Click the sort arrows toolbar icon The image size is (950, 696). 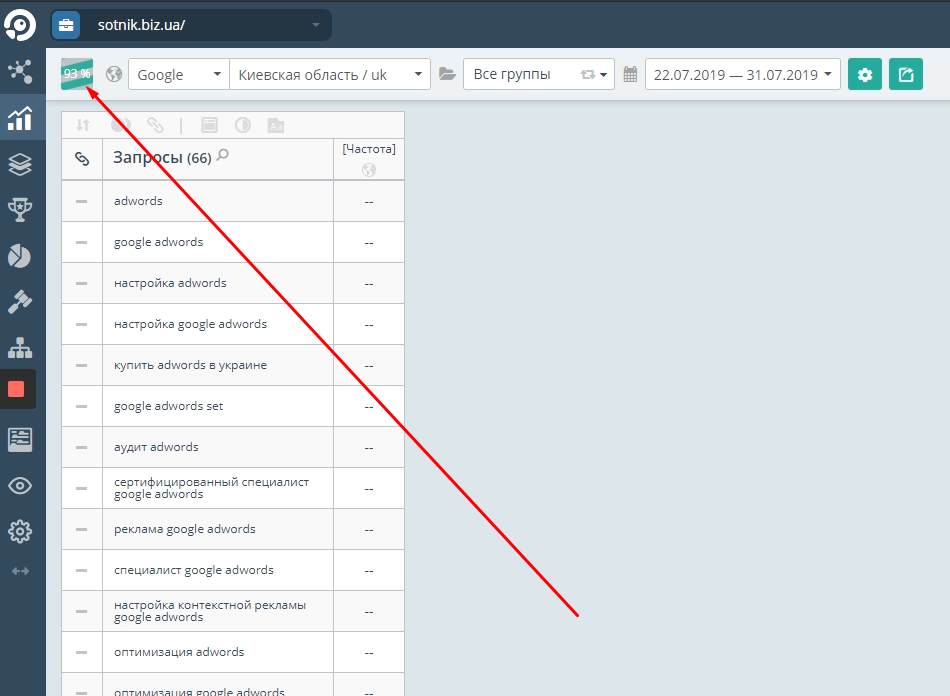[x=83, y=125]
